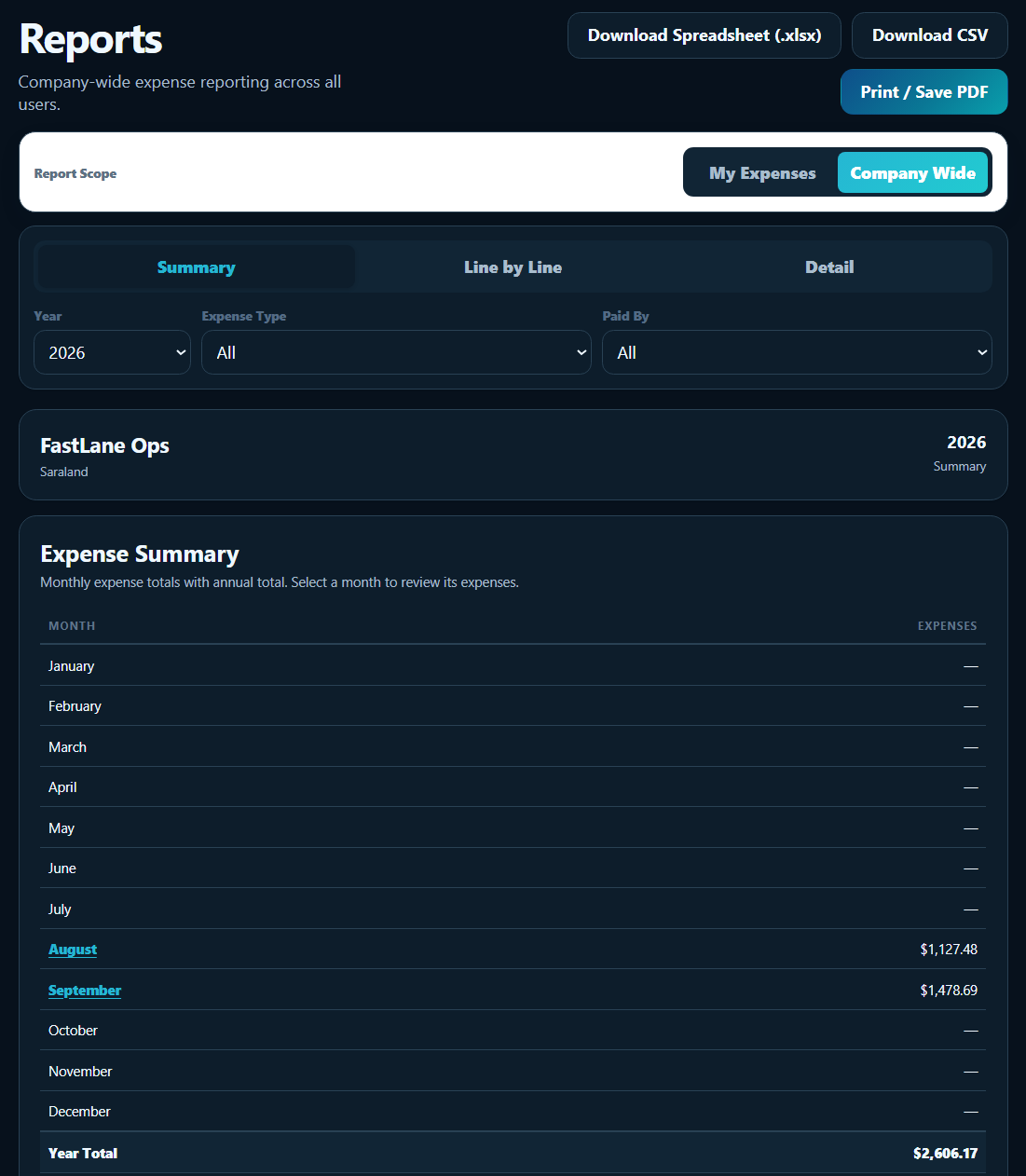The height and width of the screenshot is (1176, 1026).
Task: Download the report as an .xlsx spreadsheet
Action: point(705,35)
